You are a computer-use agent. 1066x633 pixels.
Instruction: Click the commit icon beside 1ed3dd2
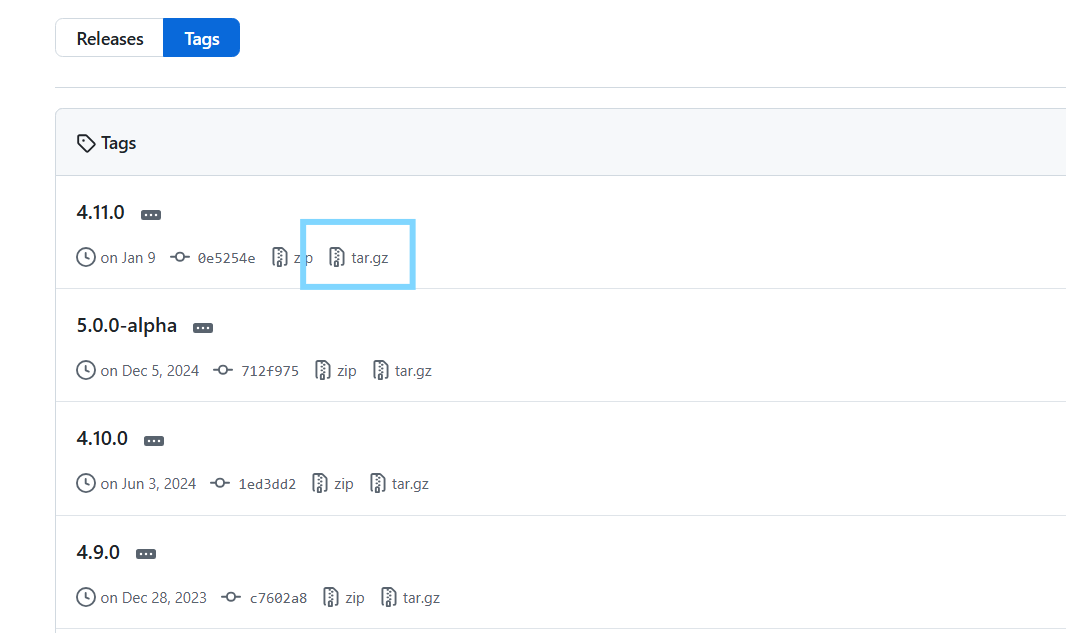coord(220,483)
